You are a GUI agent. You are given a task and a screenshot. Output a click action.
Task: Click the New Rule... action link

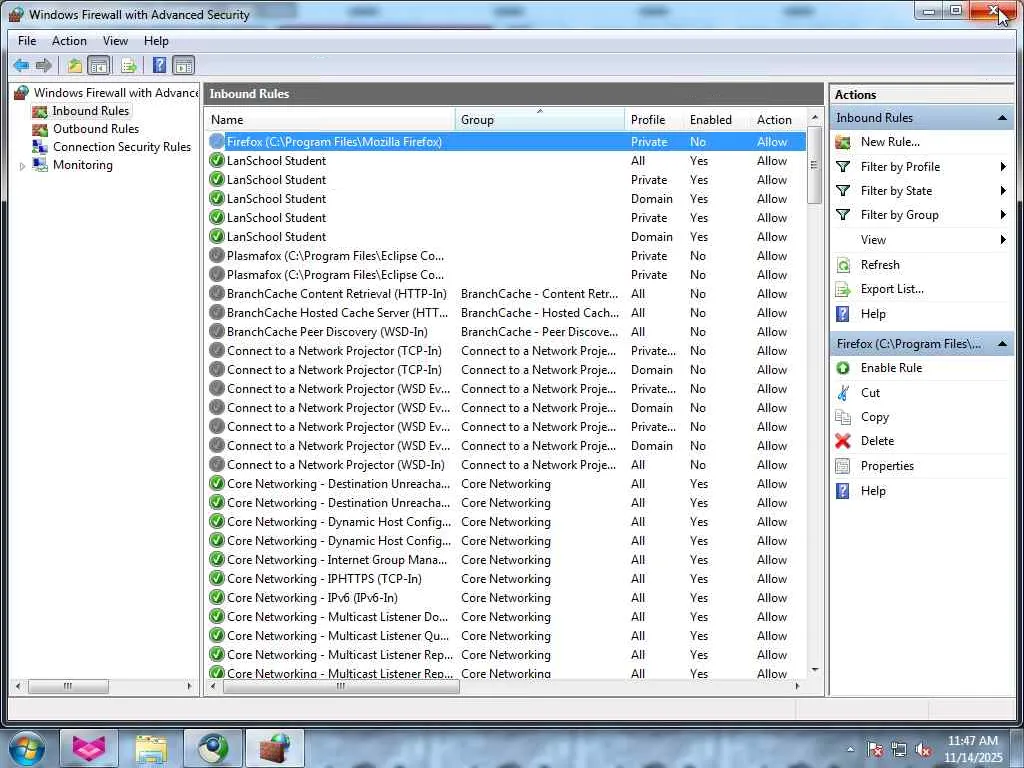pyautogui.click(x=890, y=142)
